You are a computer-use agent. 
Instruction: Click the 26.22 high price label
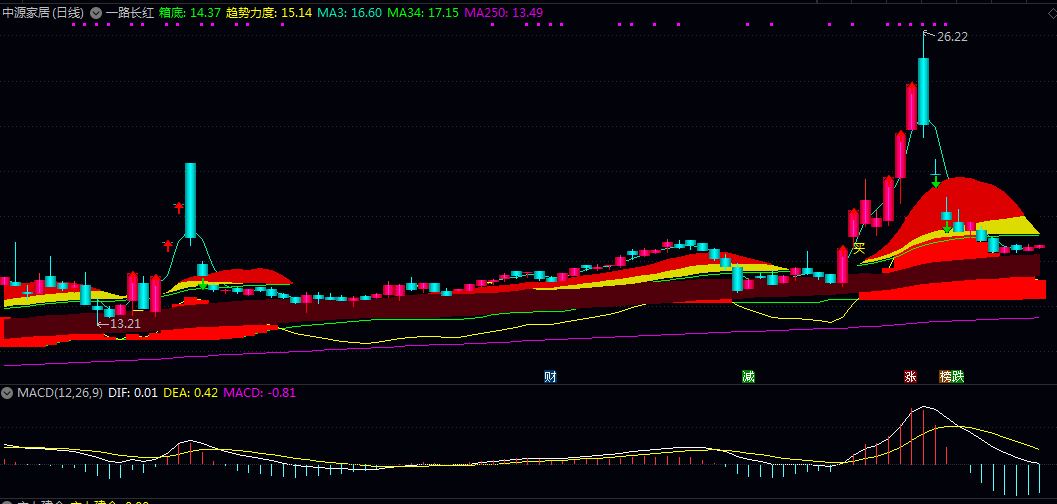(x=952, y=37)
